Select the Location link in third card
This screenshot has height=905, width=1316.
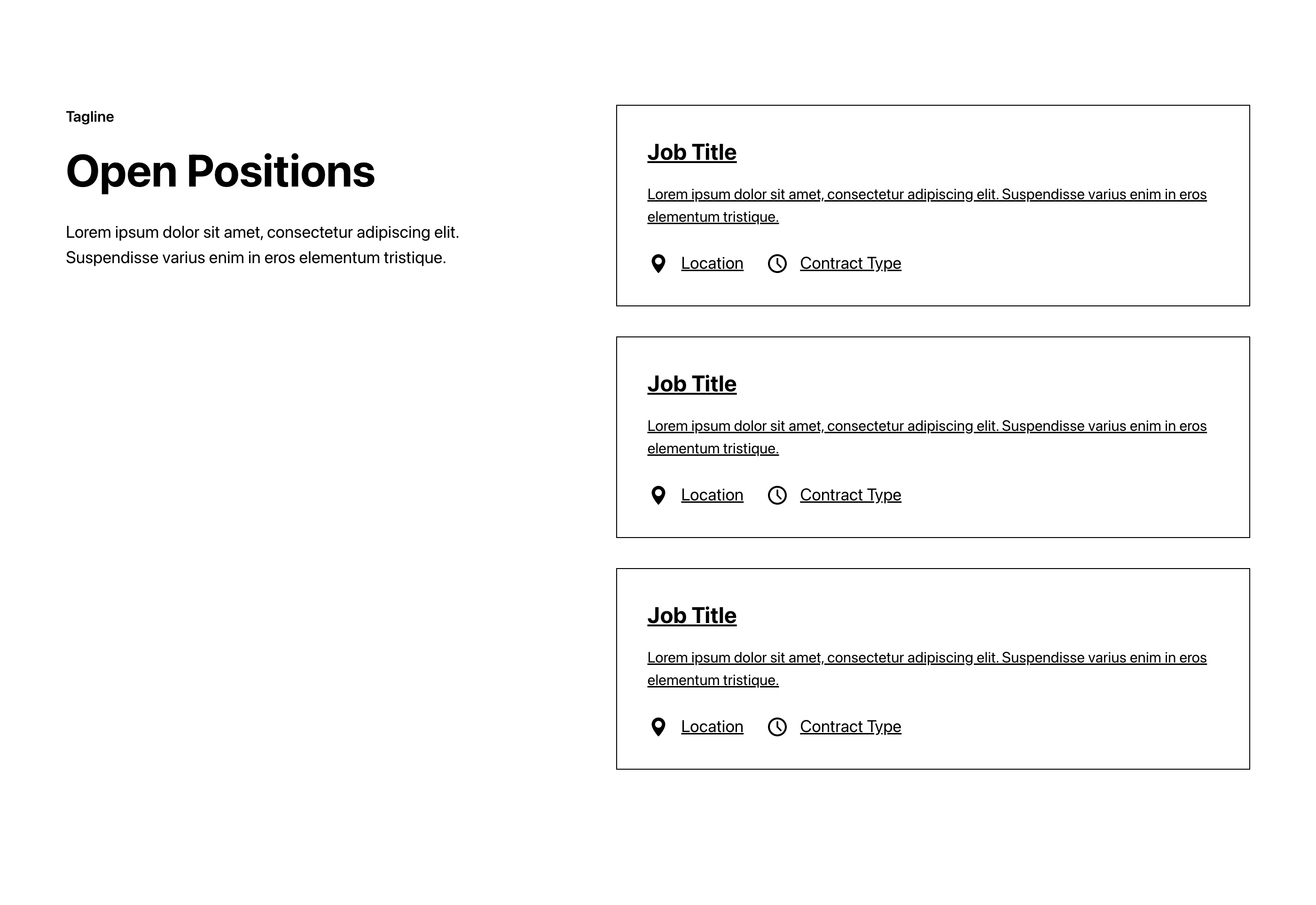(712, 726)
